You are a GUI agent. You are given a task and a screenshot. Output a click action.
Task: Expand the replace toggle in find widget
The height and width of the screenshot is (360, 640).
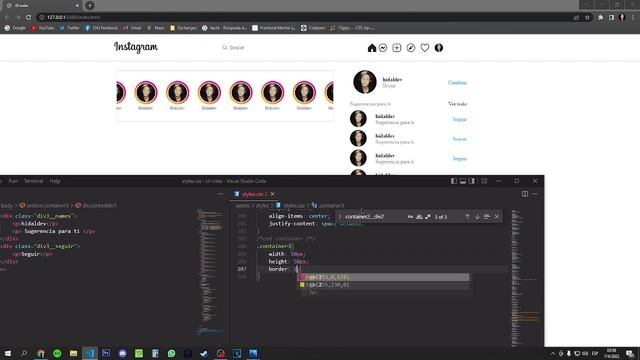pyautogui.click(x=340, y=217)
